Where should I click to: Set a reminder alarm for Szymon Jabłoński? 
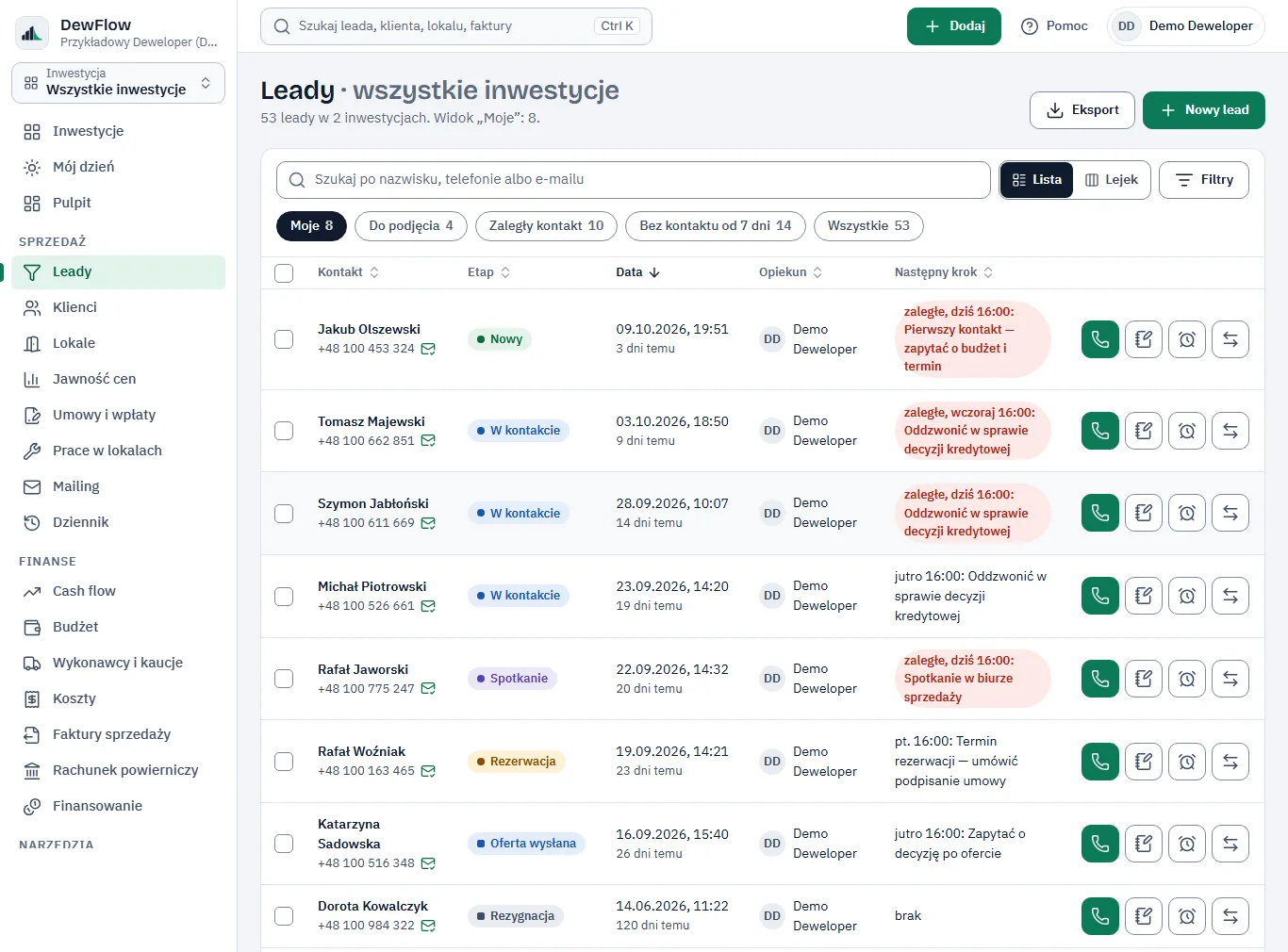[x=1187, y=513]
